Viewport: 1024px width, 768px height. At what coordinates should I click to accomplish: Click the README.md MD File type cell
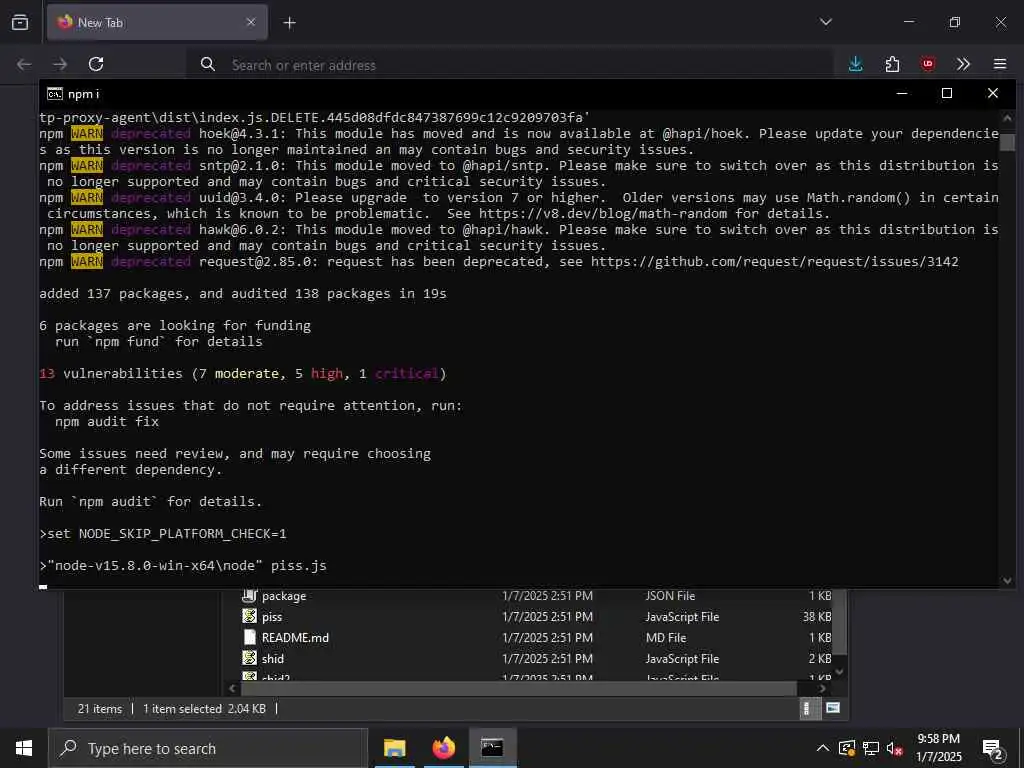(x=665, y=637)
